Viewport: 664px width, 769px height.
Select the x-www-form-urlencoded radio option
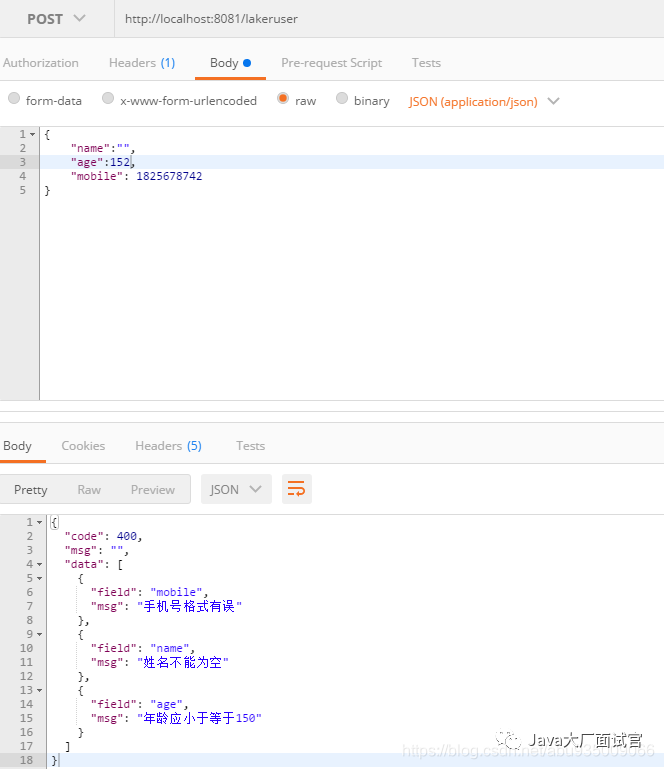108,99
